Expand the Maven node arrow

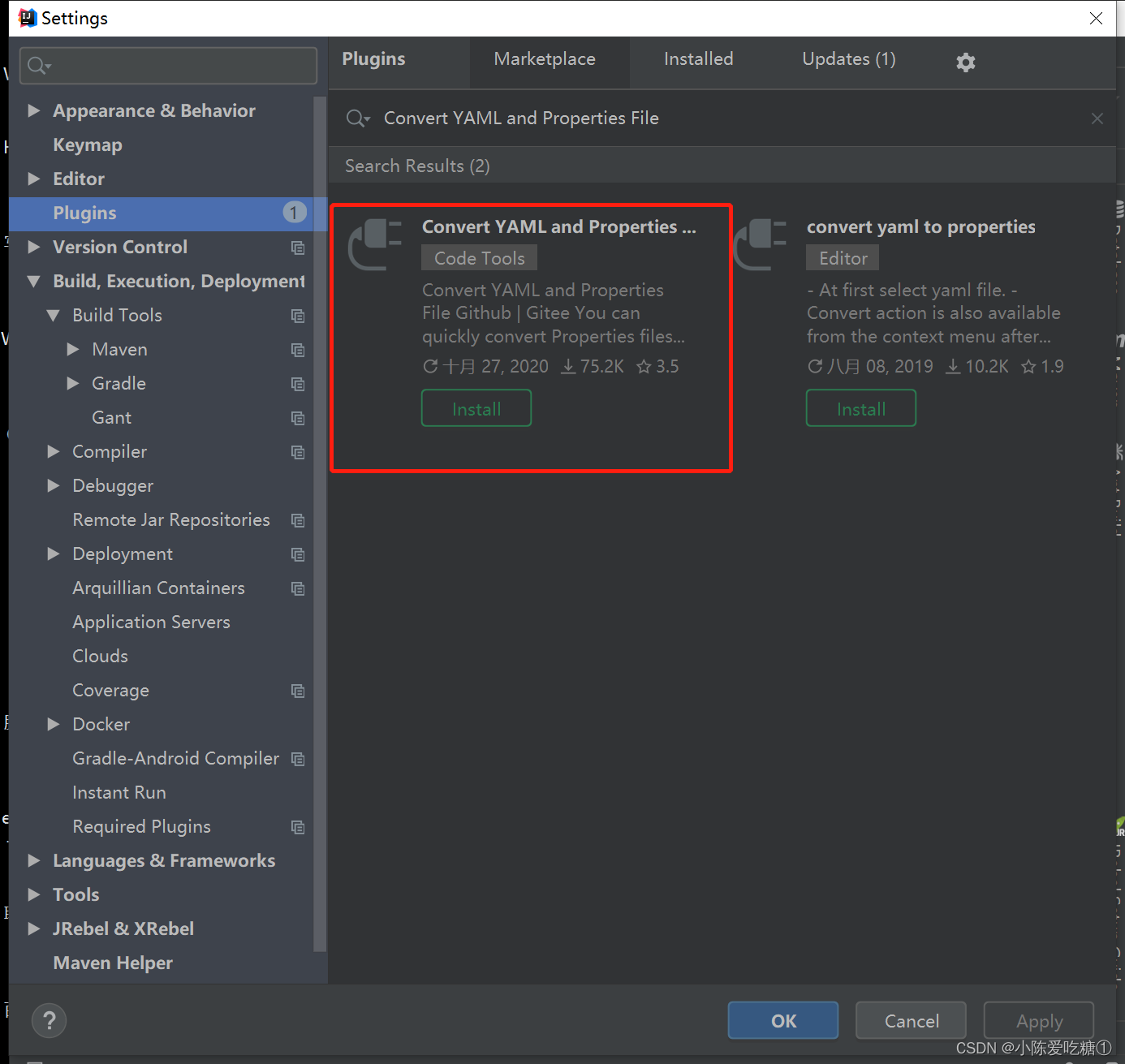click(x=72, y=349)
